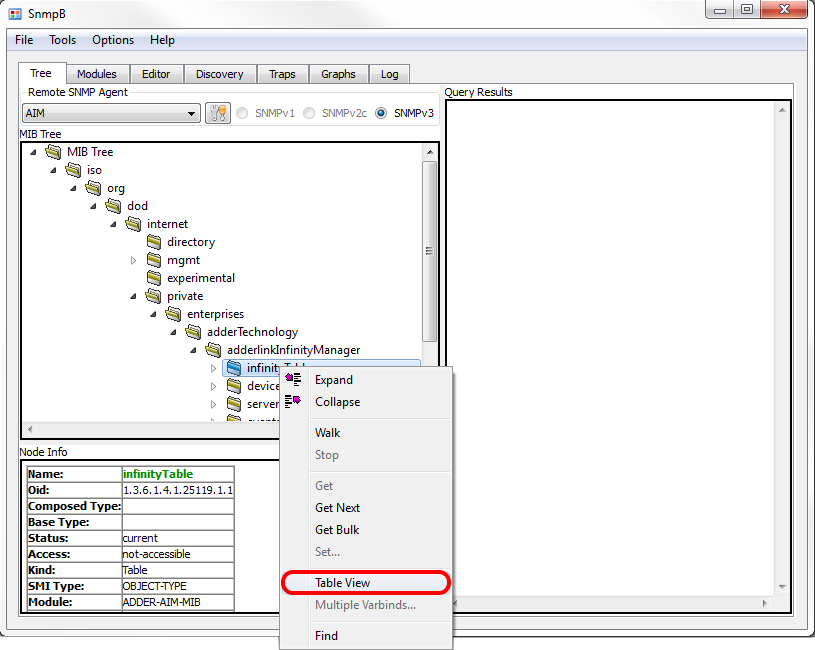Click the ADDER-AIM-MIB module value
This screenshot has height=650, width=815.
click(161, 602)
